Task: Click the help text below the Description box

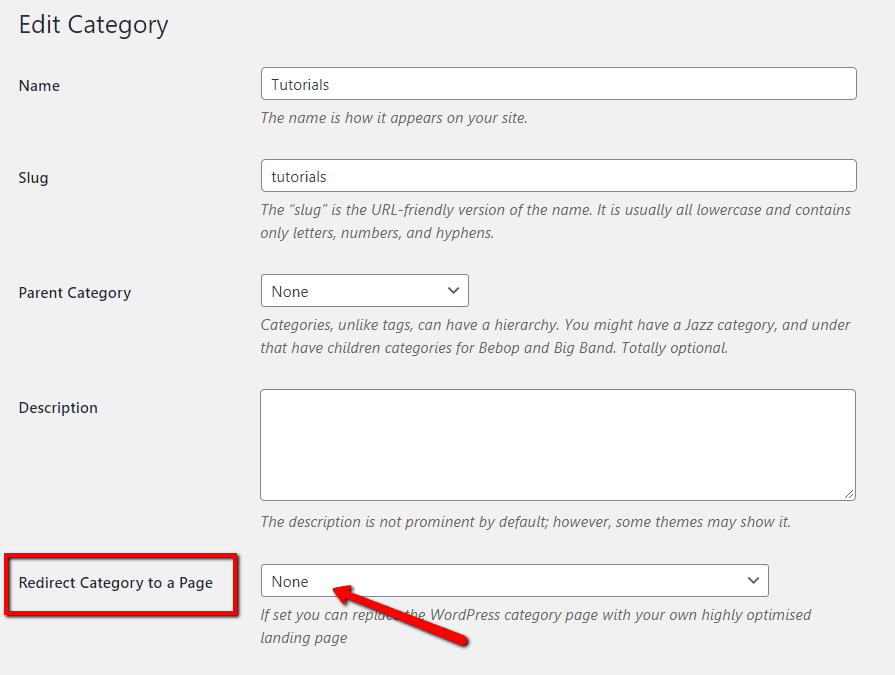Action: click(526, 522)
